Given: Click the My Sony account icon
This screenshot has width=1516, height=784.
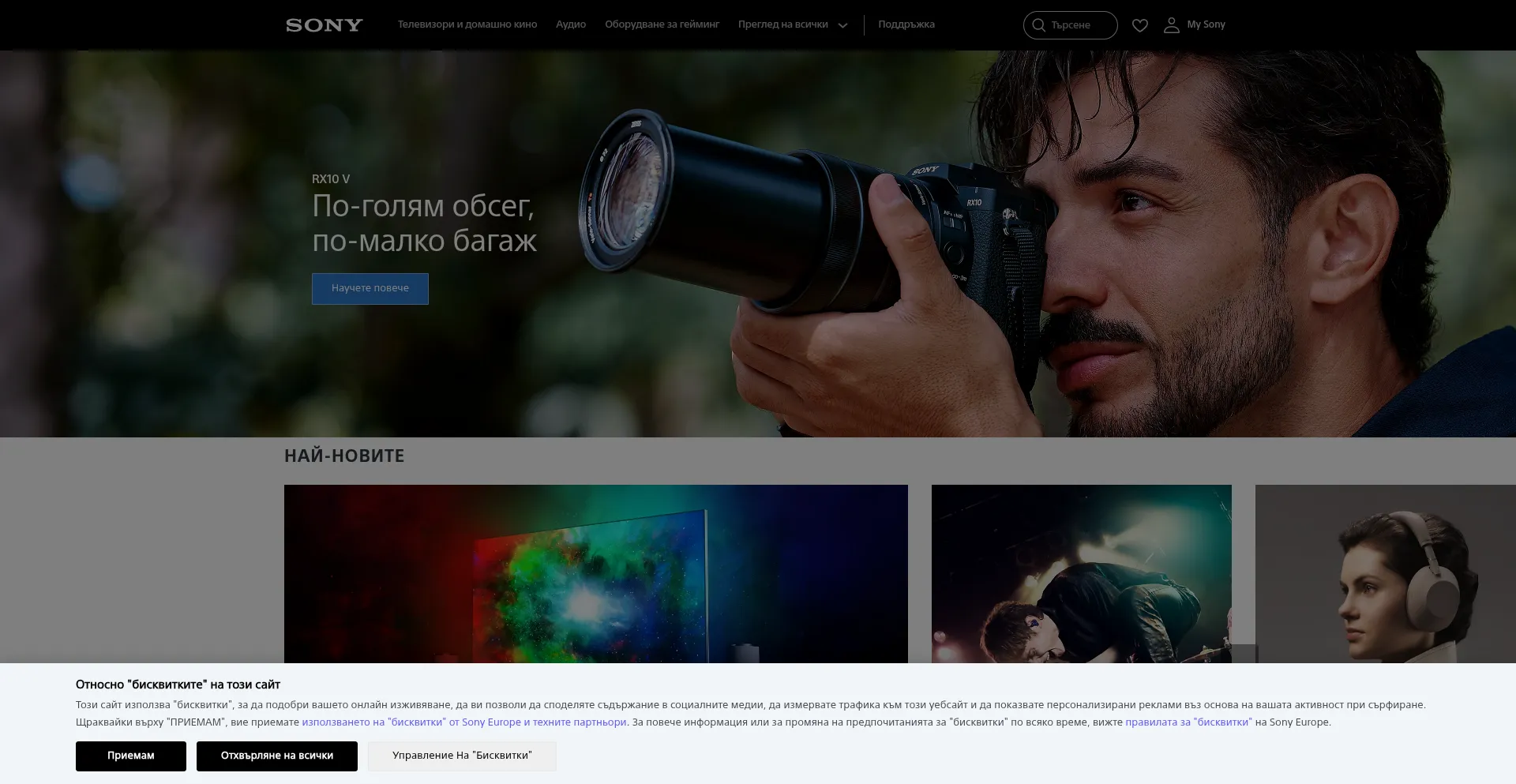Looking at the screenshot, I should 1171,25.
